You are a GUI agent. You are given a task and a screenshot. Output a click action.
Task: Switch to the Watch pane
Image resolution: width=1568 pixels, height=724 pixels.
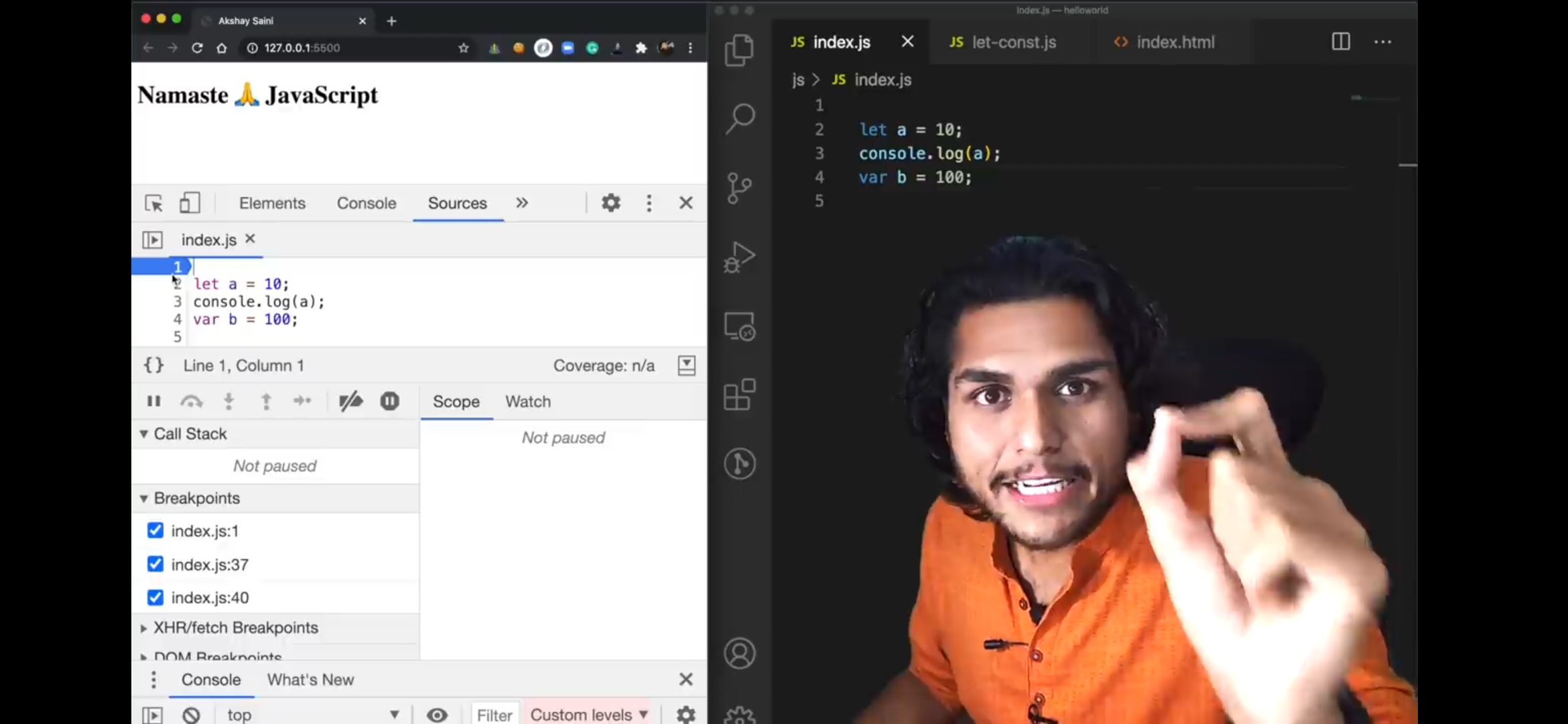(x=527, y=402)
